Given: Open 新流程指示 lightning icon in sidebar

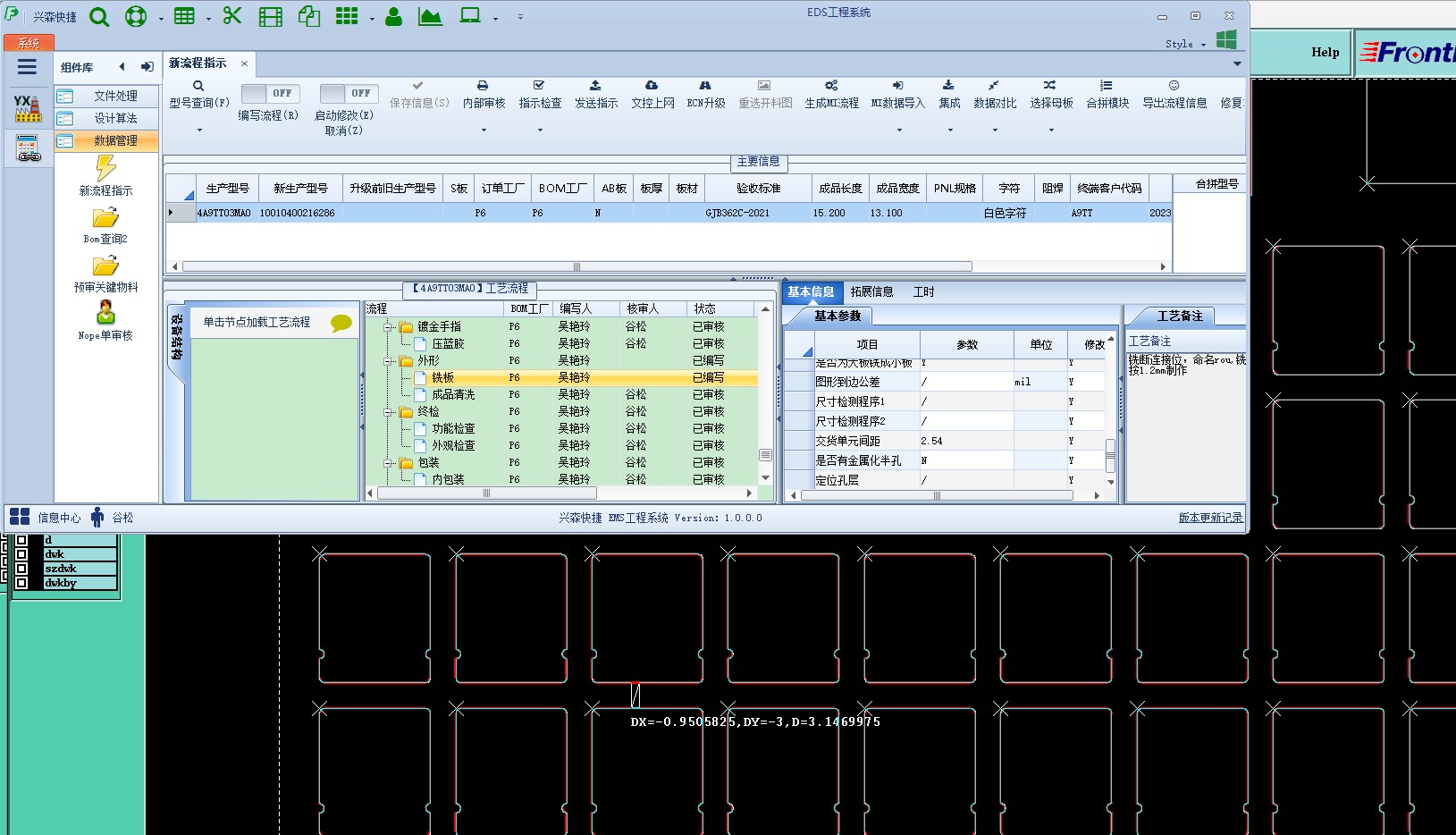Looking at the screenshot, I should pos(105,168).
